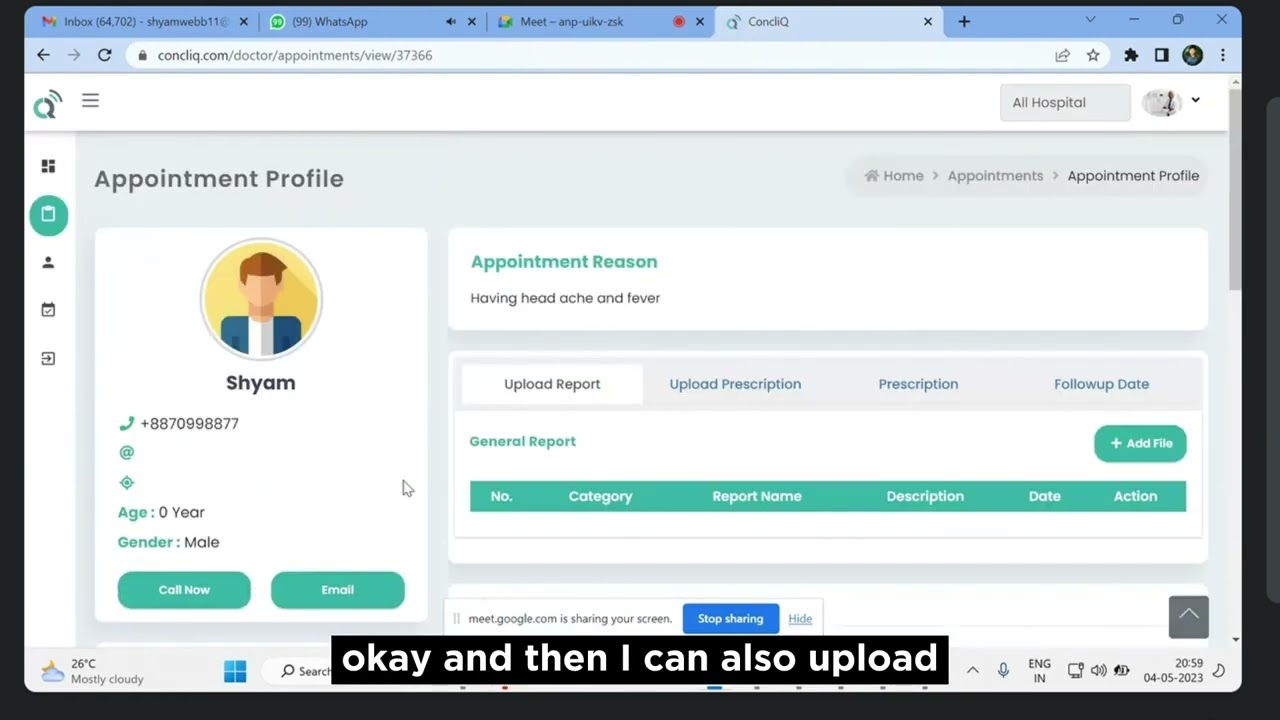
Task: Click the Add File button
Action: point(1140,443)
